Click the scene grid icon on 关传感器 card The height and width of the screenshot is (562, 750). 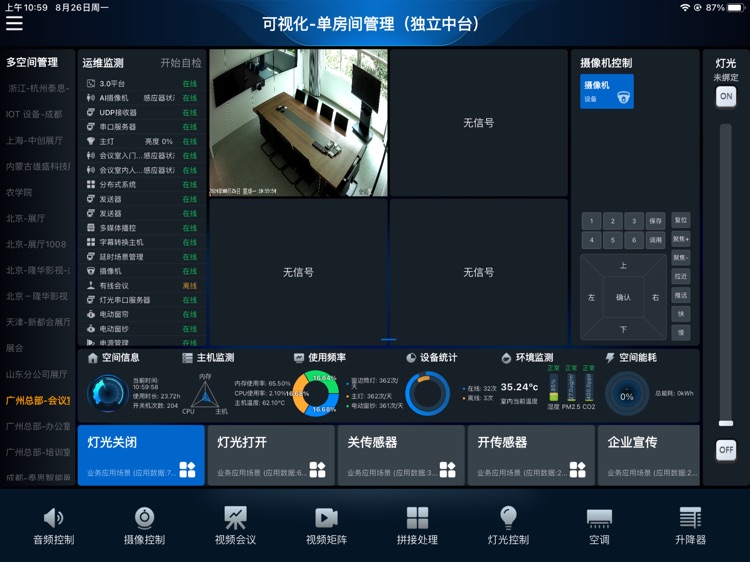pyautogui.click(x=447, y=470)
